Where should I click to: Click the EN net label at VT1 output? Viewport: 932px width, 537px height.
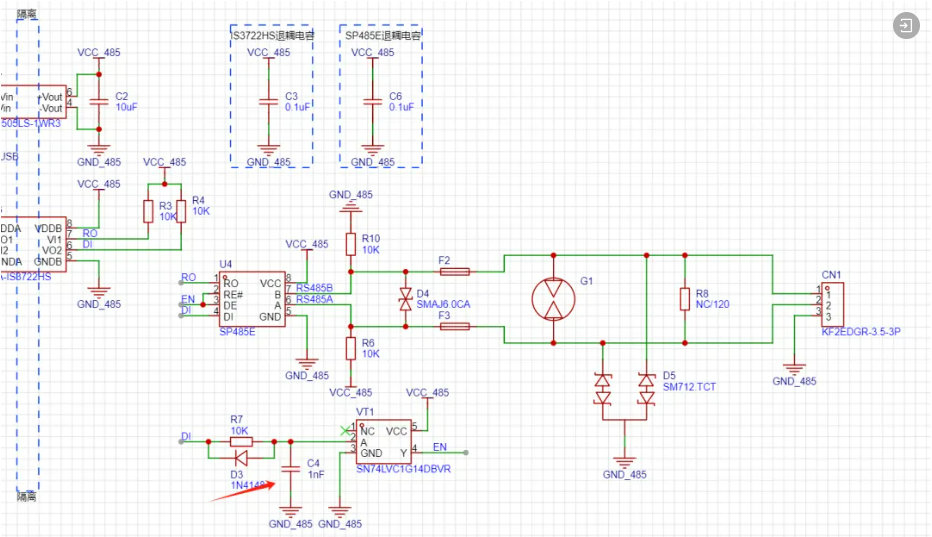pyautogui.click(x=439, y=447)
